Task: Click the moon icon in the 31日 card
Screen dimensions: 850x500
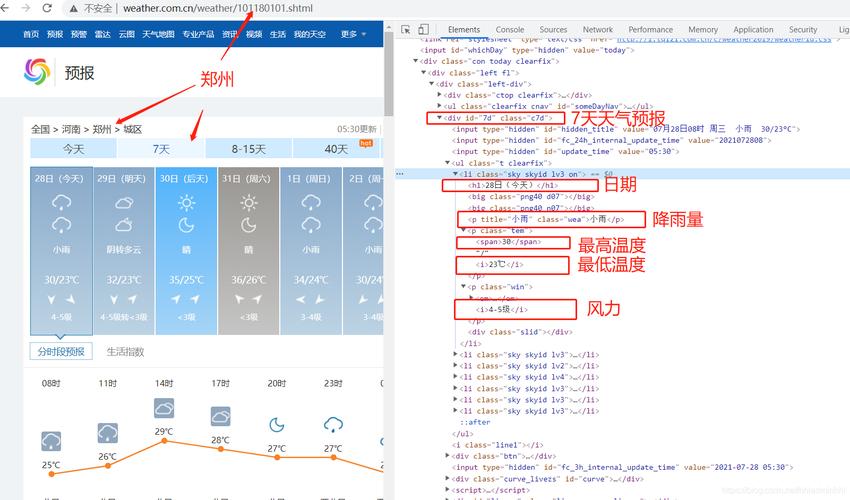Action: click(249, 225)
